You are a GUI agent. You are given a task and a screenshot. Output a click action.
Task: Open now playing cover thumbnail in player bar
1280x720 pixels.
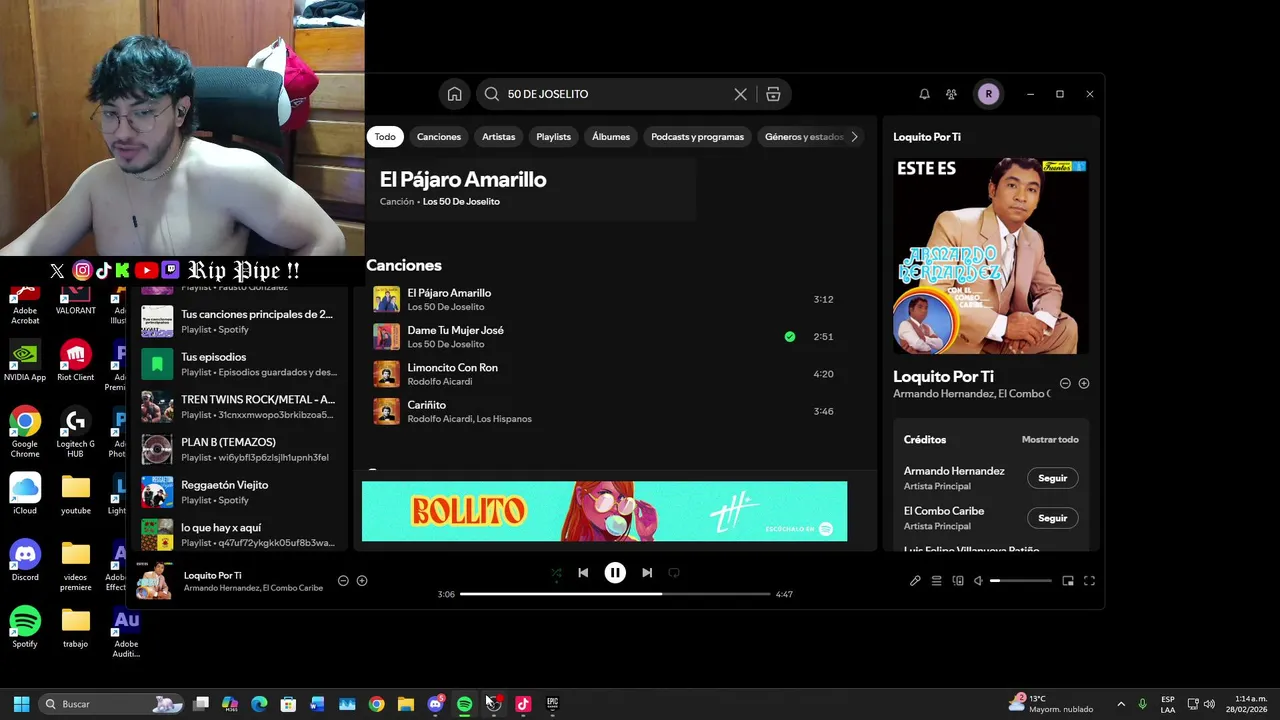pyautogui.click(x=154, y=581)
